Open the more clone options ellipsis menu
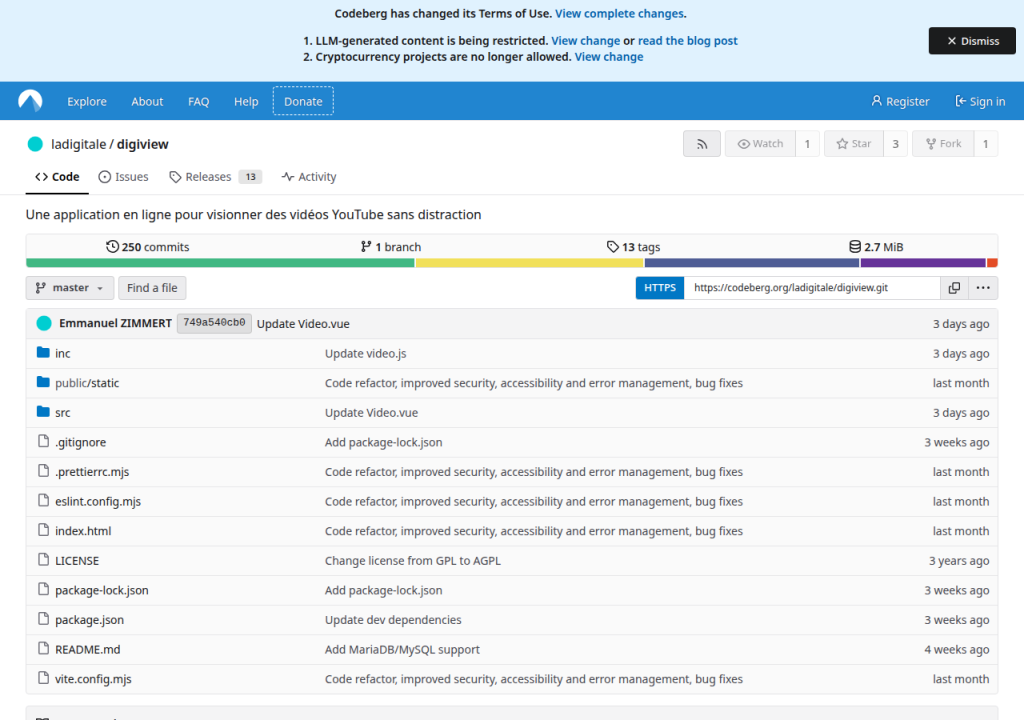 click(x=983, y=287)
